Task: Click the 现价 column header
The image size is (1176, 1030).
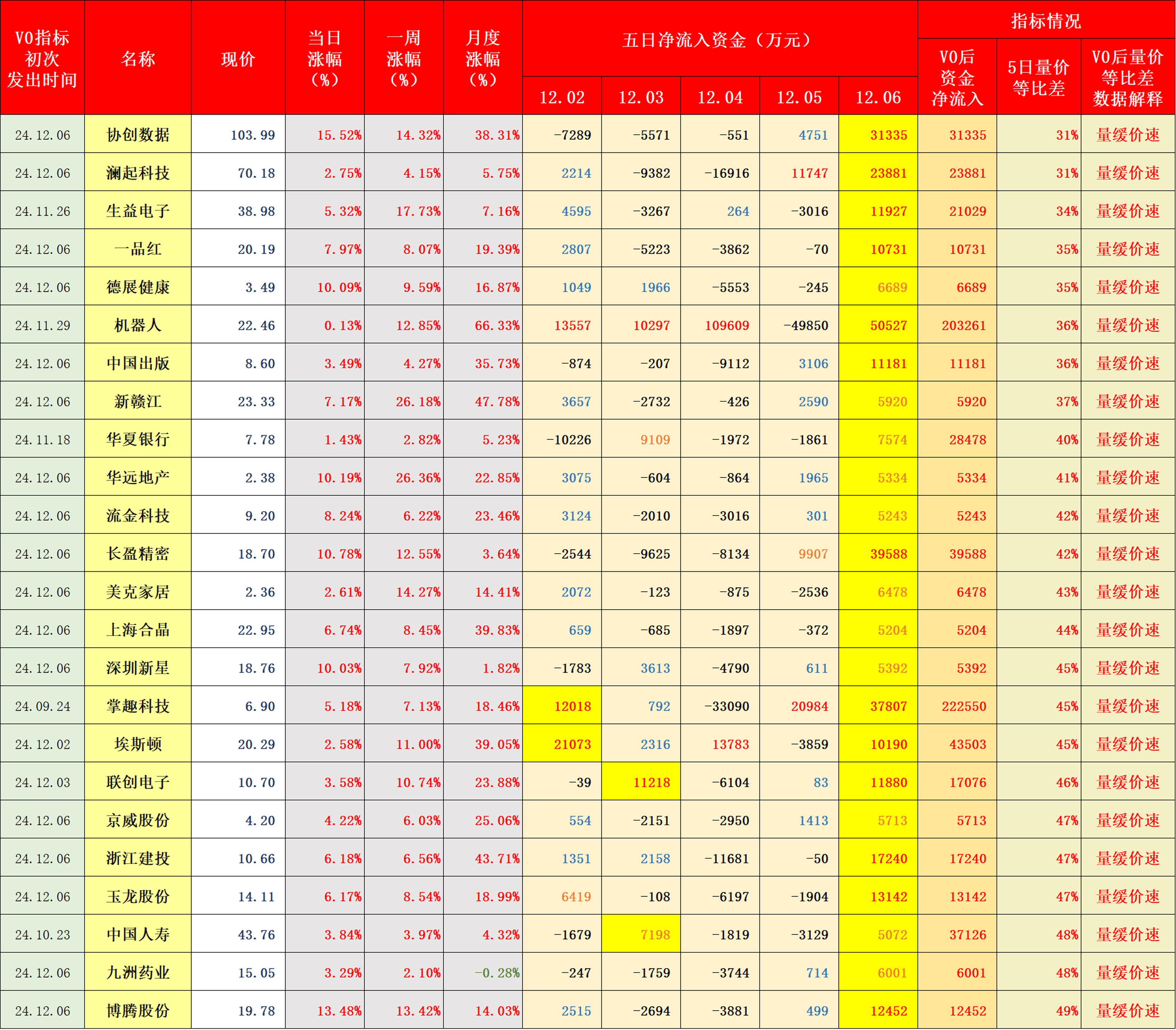Action: [x=238, y=58]
